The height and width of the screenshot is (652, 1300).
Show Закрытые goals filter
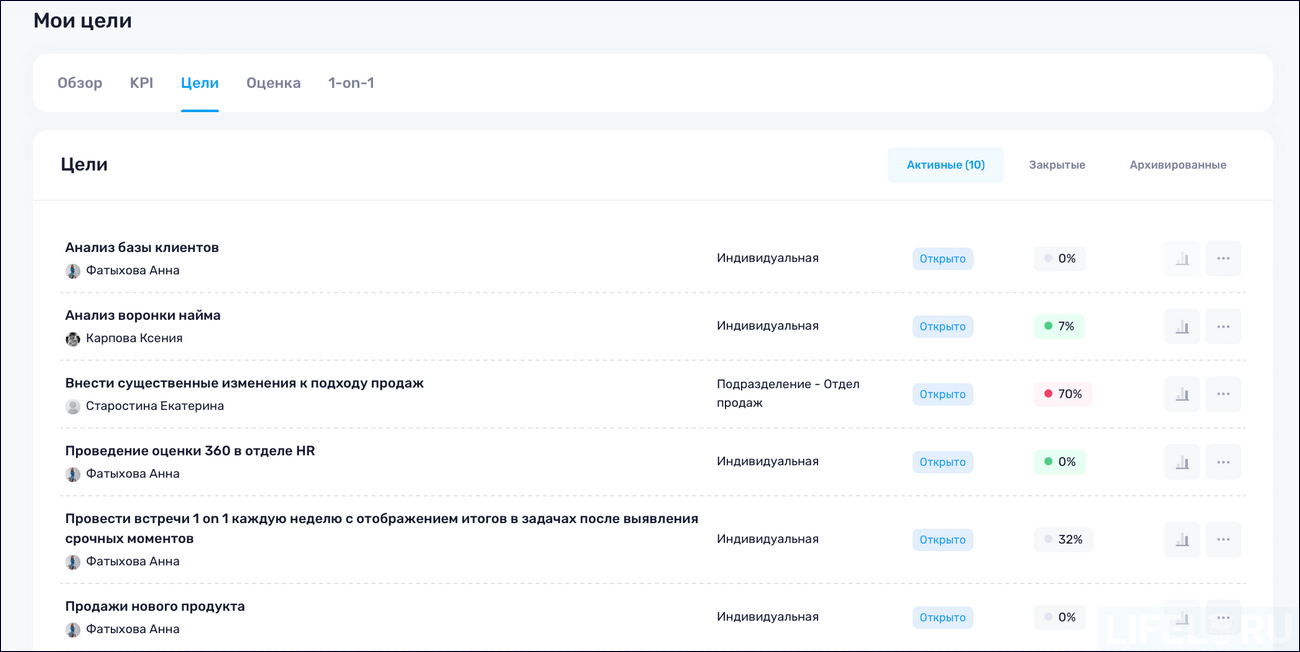tap(1056, 164)
